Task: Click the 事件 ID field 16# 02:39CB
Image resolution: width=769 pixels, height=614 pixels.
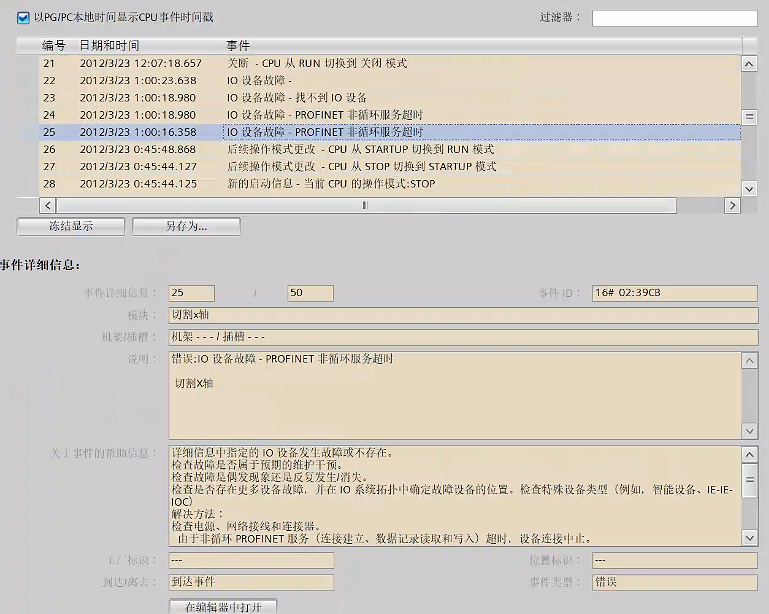Action: (x=673, y=293)
